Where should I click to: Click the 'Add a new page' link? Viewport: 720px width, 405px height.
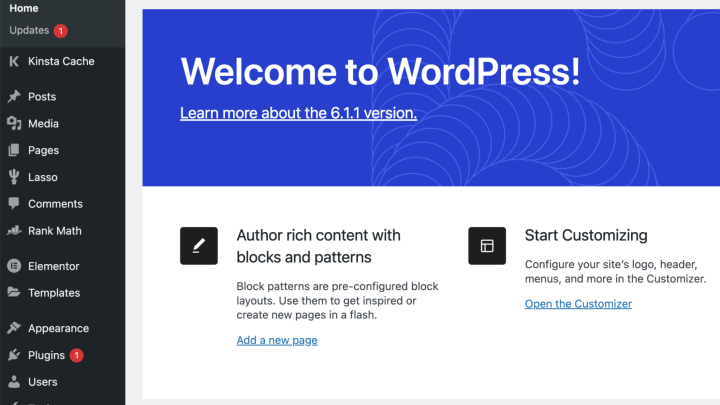(x=277, y=340)
